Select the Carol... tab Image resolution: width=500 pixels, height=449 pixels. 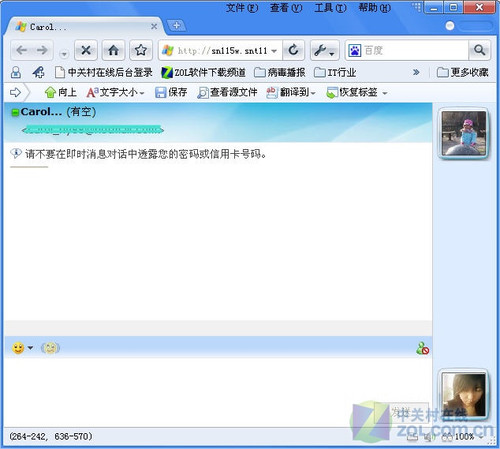[83, 27]
